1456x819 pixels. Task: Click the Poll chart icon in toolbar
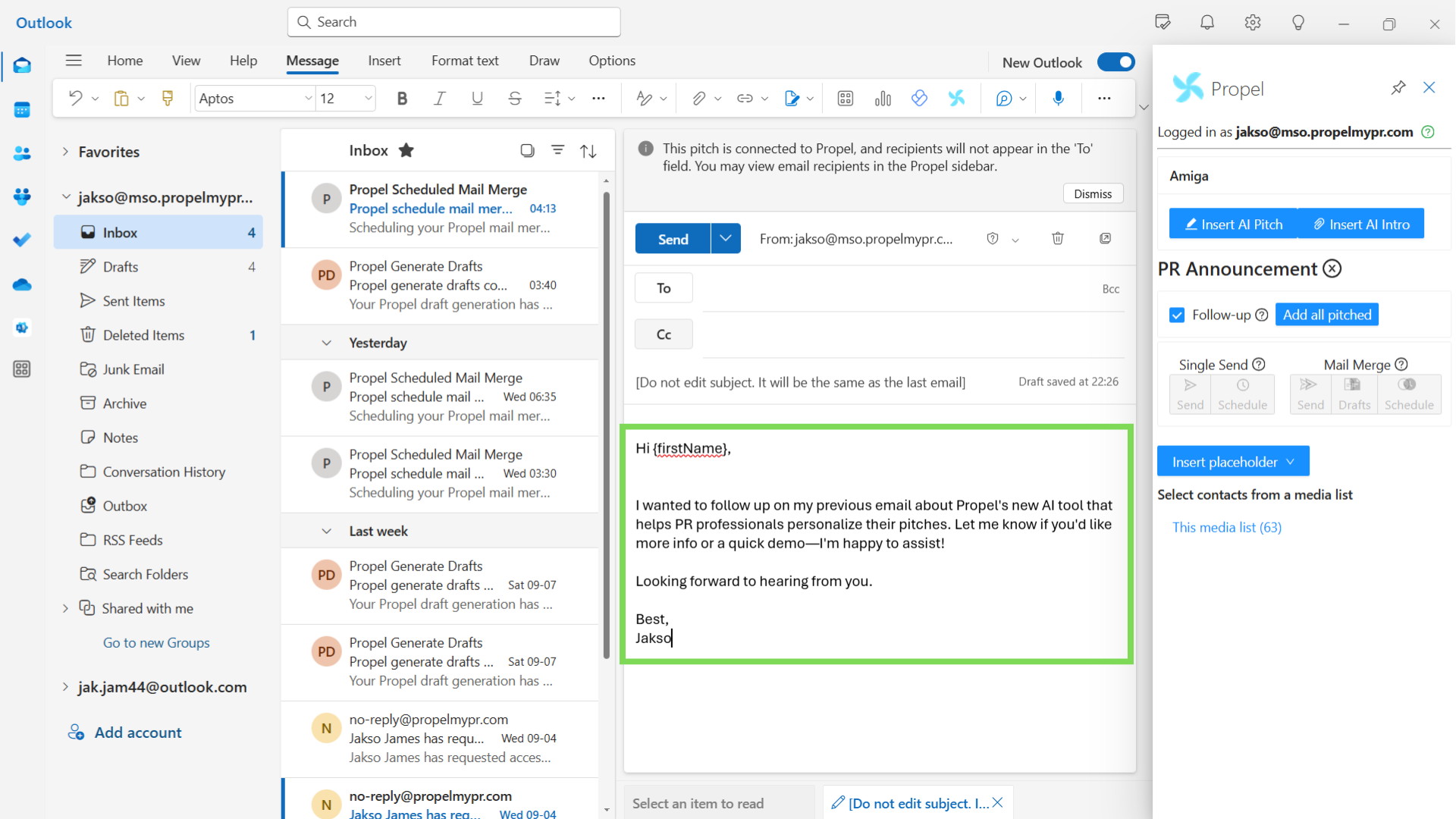coord(883,99)
